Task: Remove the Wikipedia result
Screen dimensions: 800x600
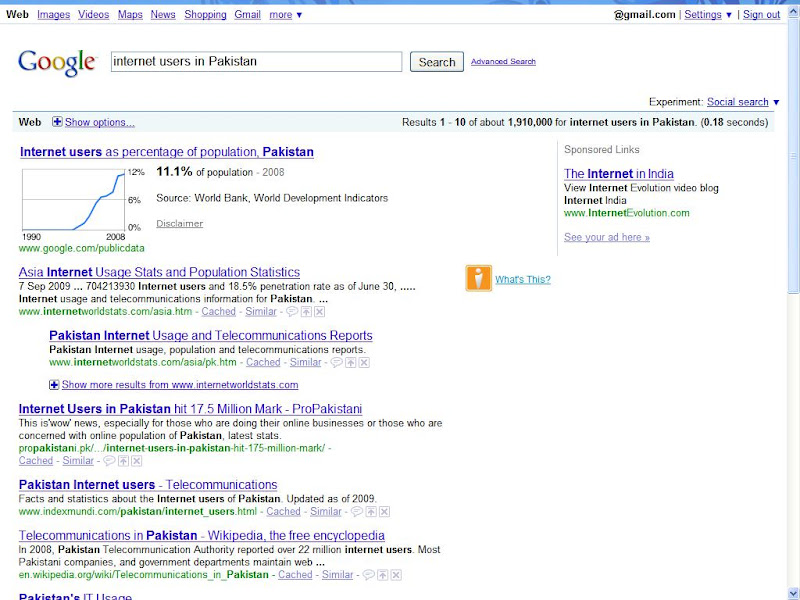Action: click(x=396, y=575)
